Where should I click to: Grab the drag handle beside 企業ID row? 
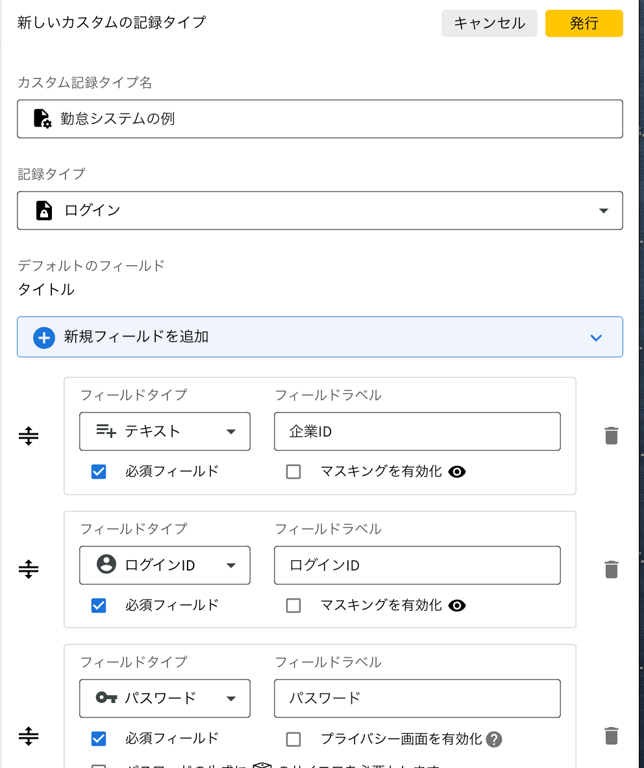(x=29, y=436)
